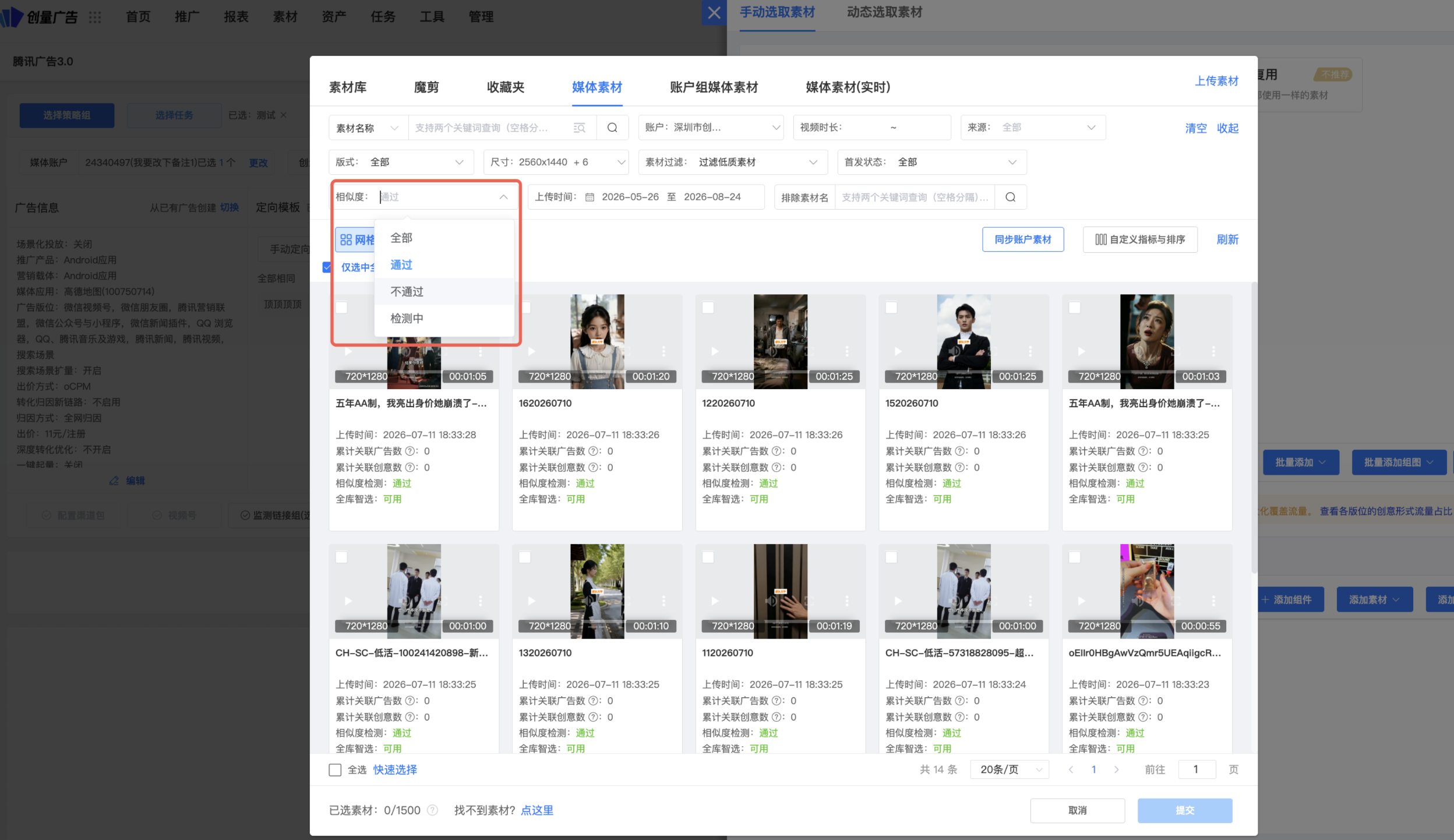Open the 版式 layout dropdown
The height and width of the screenshot is (840, 1454).
click(x=401, y=162)
